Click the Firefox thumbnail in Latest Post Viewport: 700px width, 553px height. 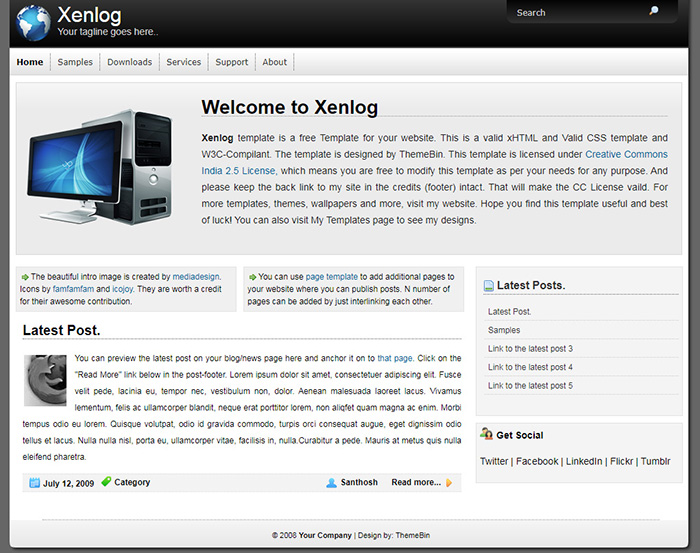[x=45, y=380]
